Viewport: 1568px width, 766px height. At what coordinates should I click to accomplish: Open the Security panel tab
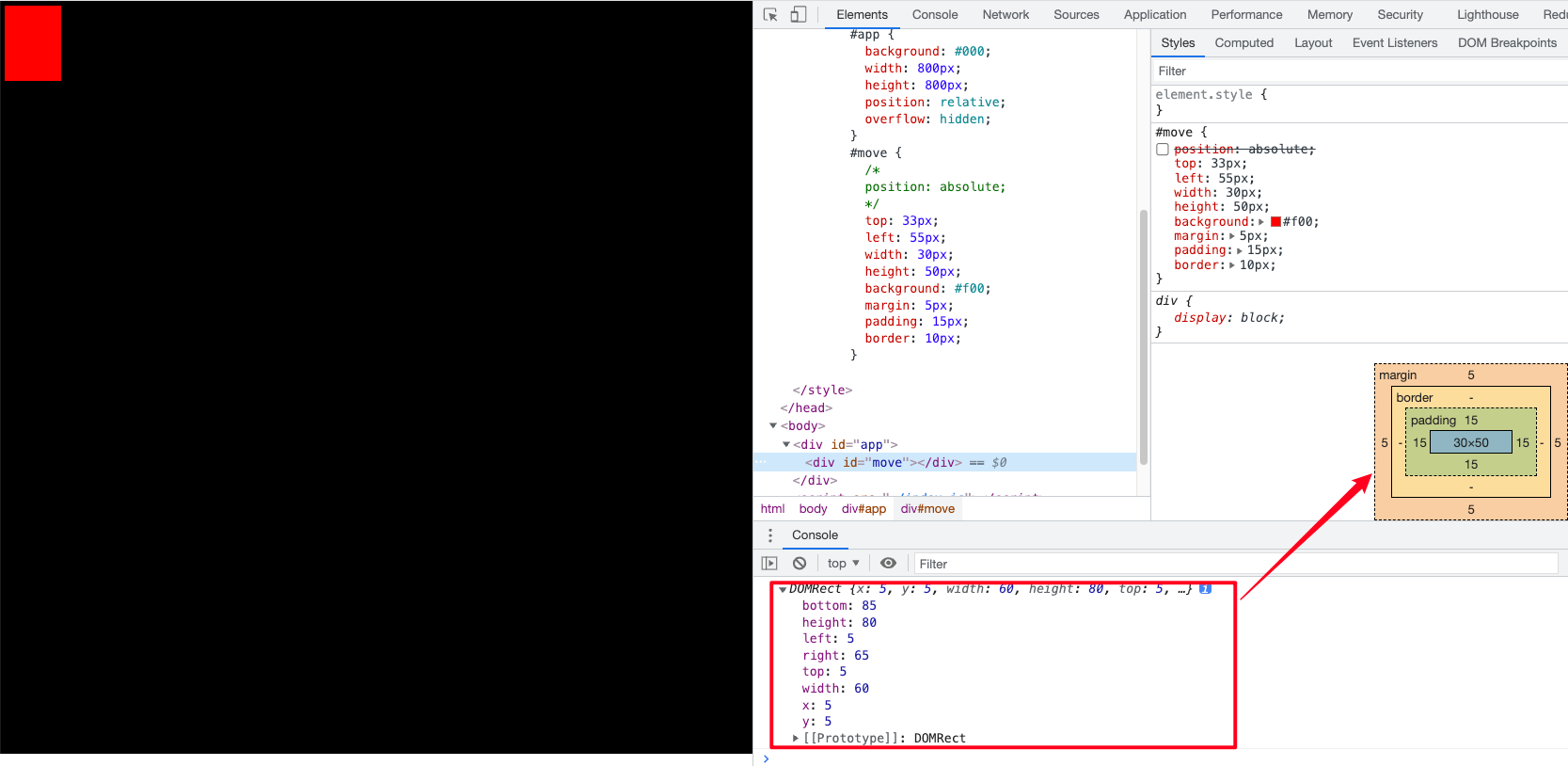click(1400, 14)
